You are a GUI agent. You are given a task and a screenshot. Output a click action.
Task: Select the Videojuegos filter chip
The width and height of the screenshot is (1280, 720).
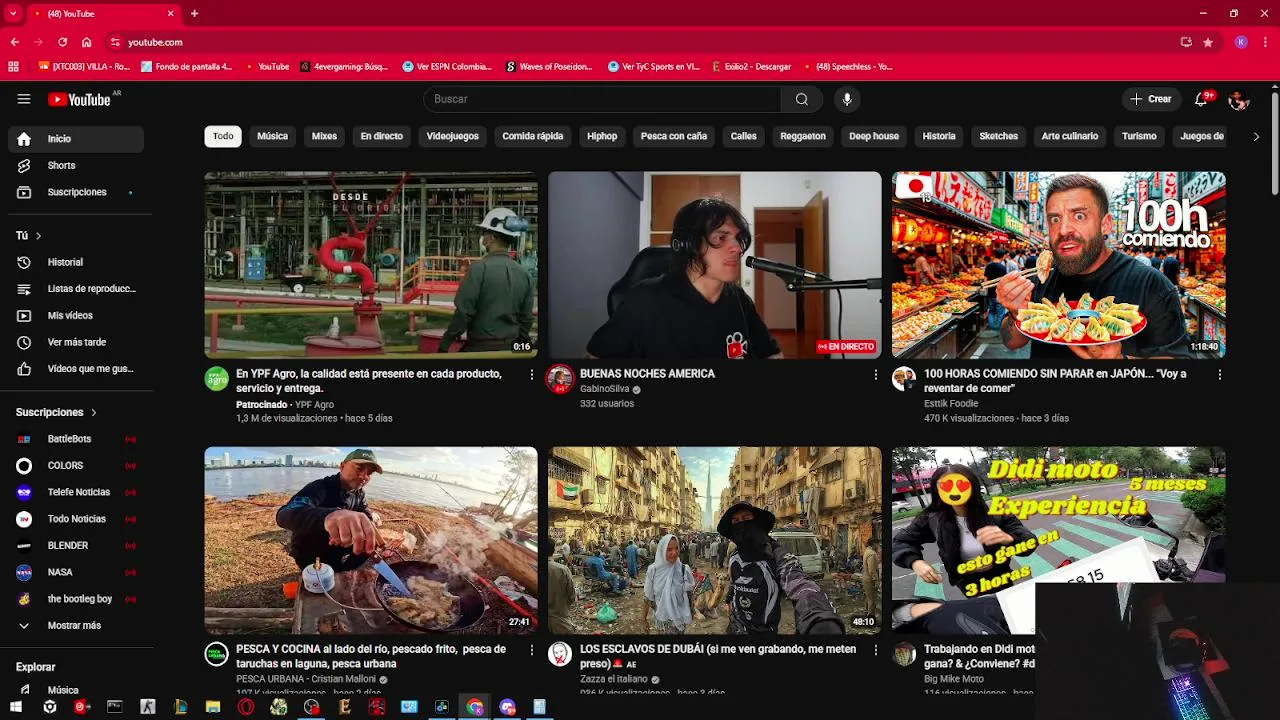click(452, 136)
